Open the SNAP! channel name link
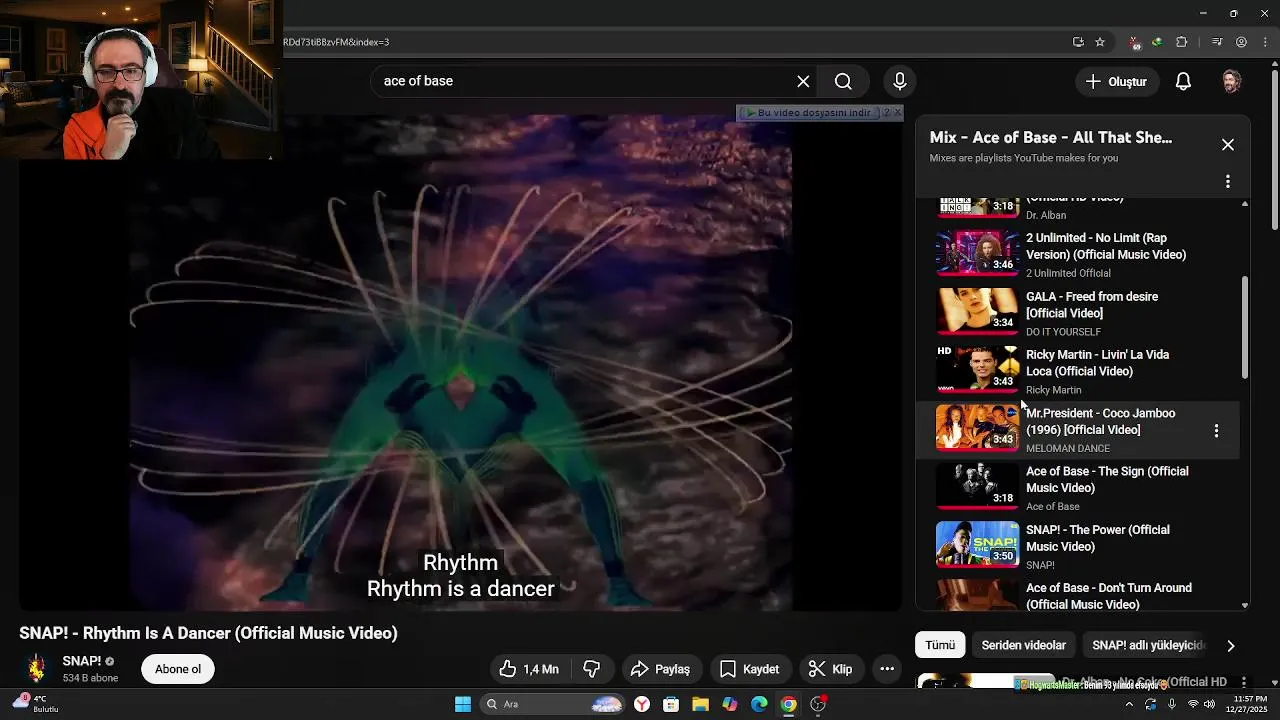The height and width of the screenshot is (720, 1280). [81, 661]
